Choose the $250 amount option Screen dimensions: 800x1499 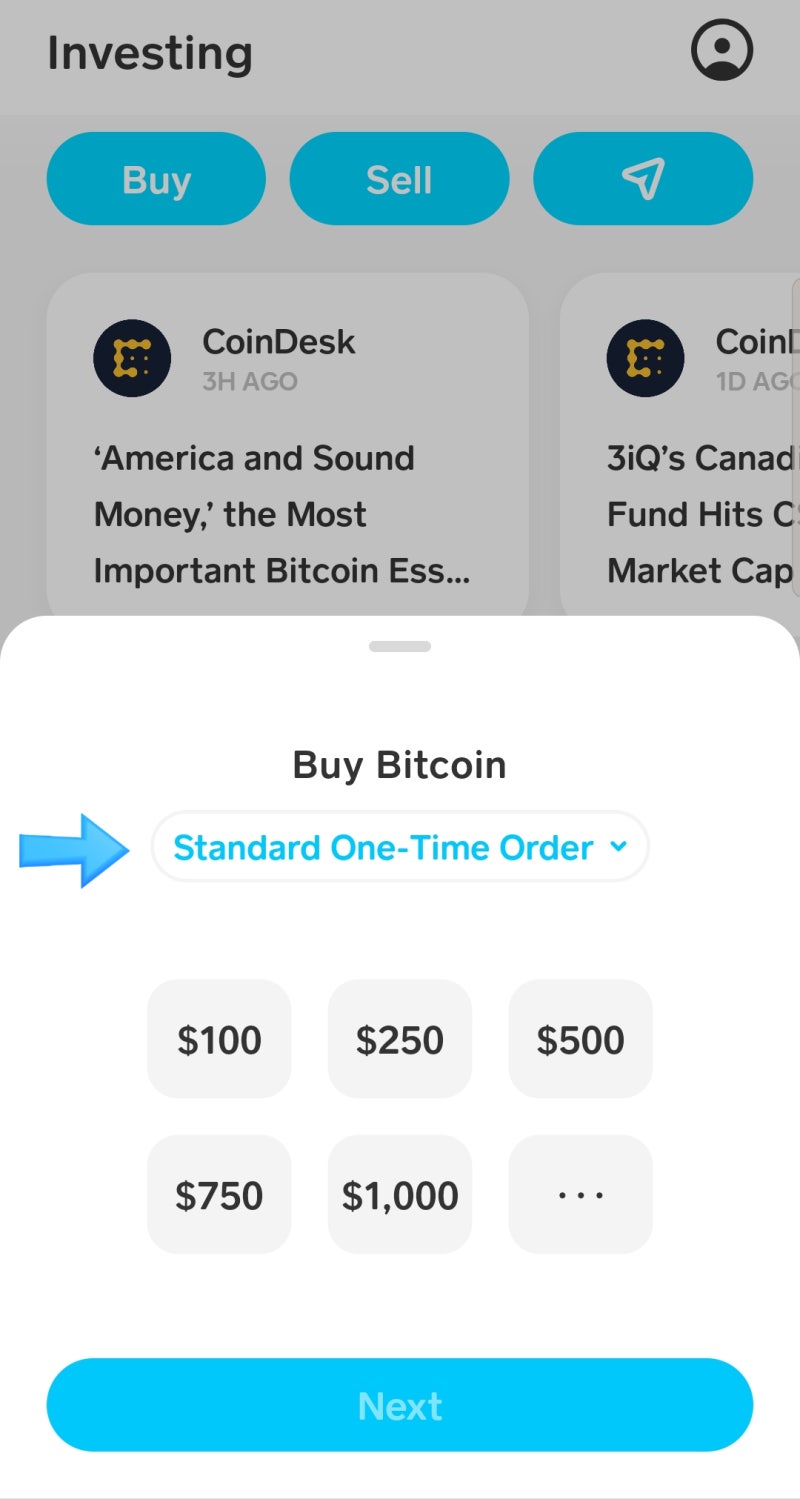pyautogui.click(x=399, y=1039)
